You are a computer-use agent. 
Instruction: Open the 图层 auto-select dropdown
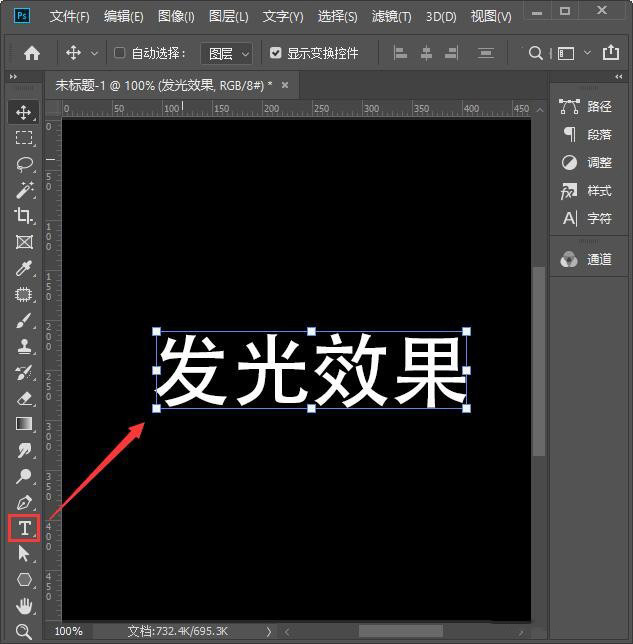point(226,53)
